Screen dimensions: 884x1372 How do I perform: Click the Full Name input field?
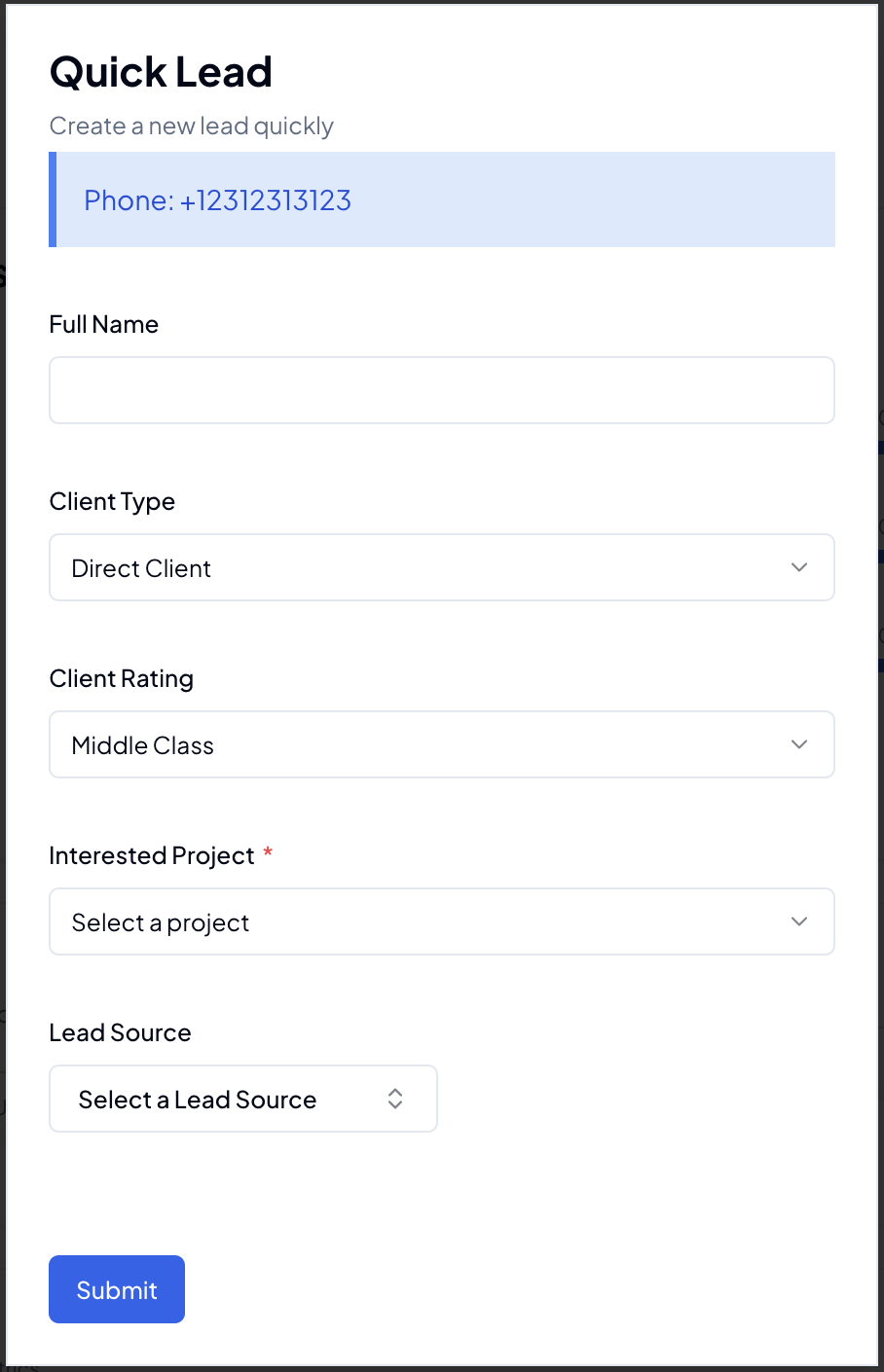click(x=441, y=389)
